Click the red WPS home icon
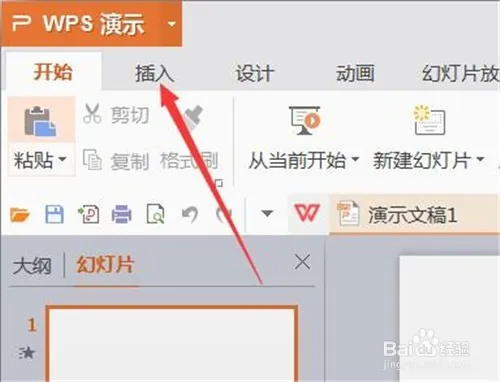The width and height of the screenshot is (500, 382). tap(307, 213)
